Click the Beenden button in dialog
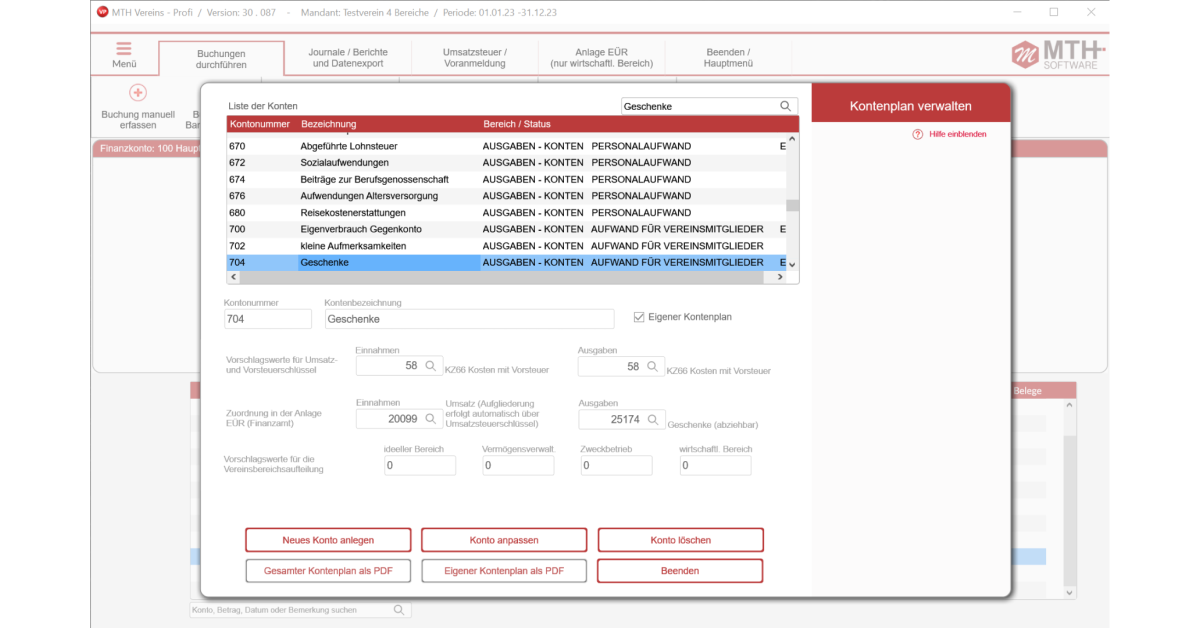1200x628 pixels. click(x=680, y=571)
